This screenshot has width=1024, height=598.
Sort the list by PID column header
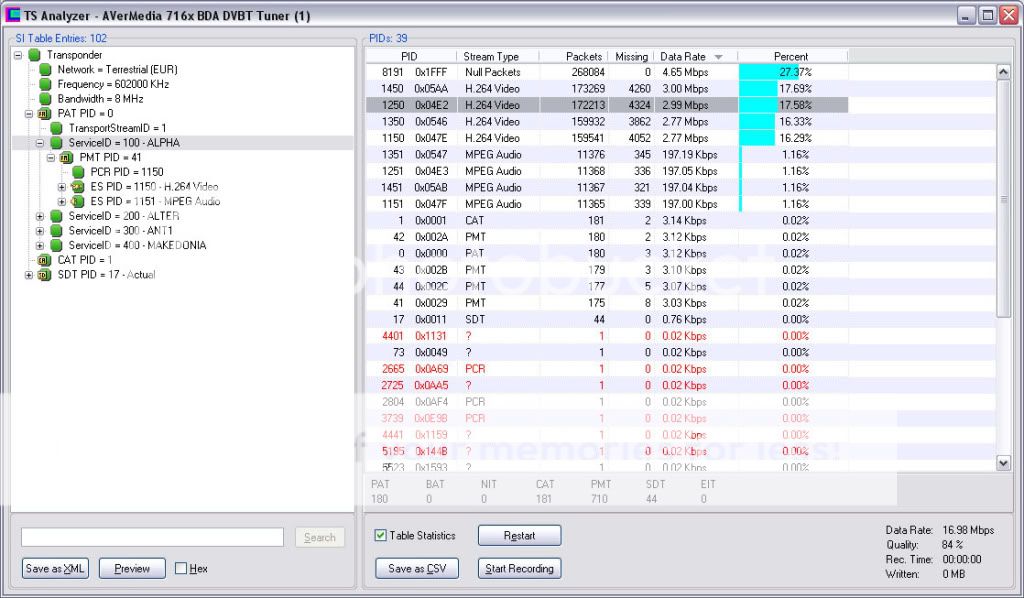[409, 57]
